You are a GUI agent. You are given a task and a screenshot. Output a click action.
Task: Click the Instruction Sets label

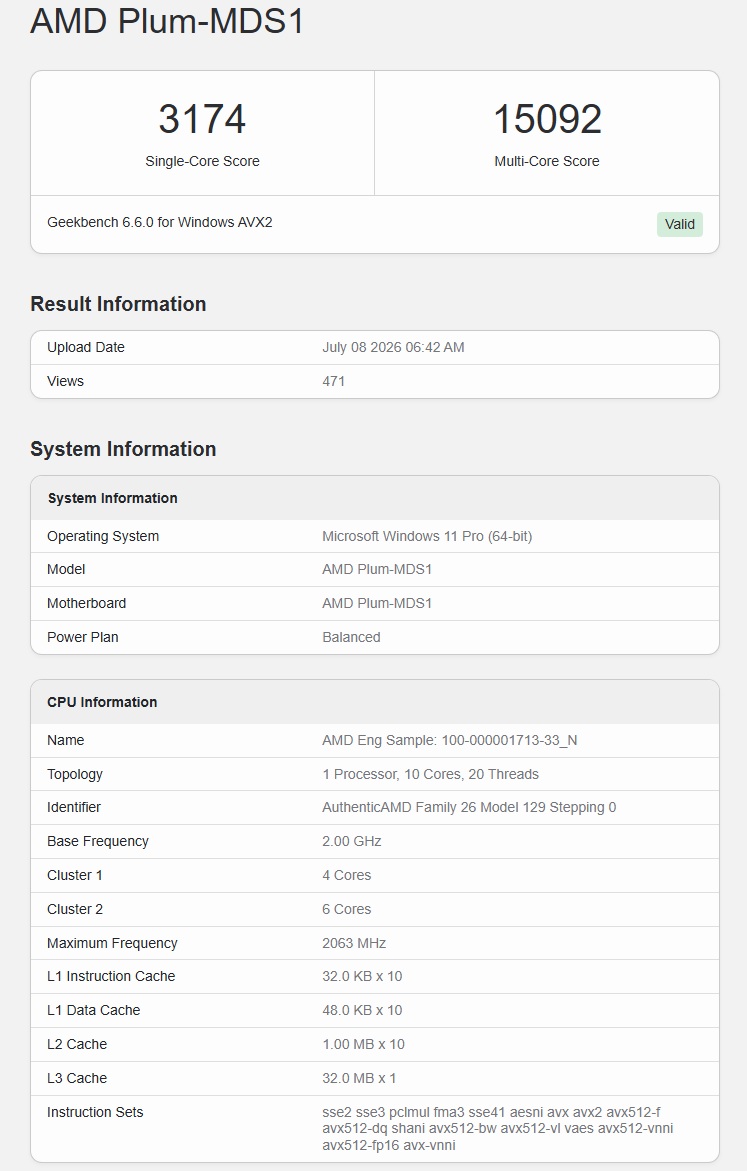[x=95, y=1112]
